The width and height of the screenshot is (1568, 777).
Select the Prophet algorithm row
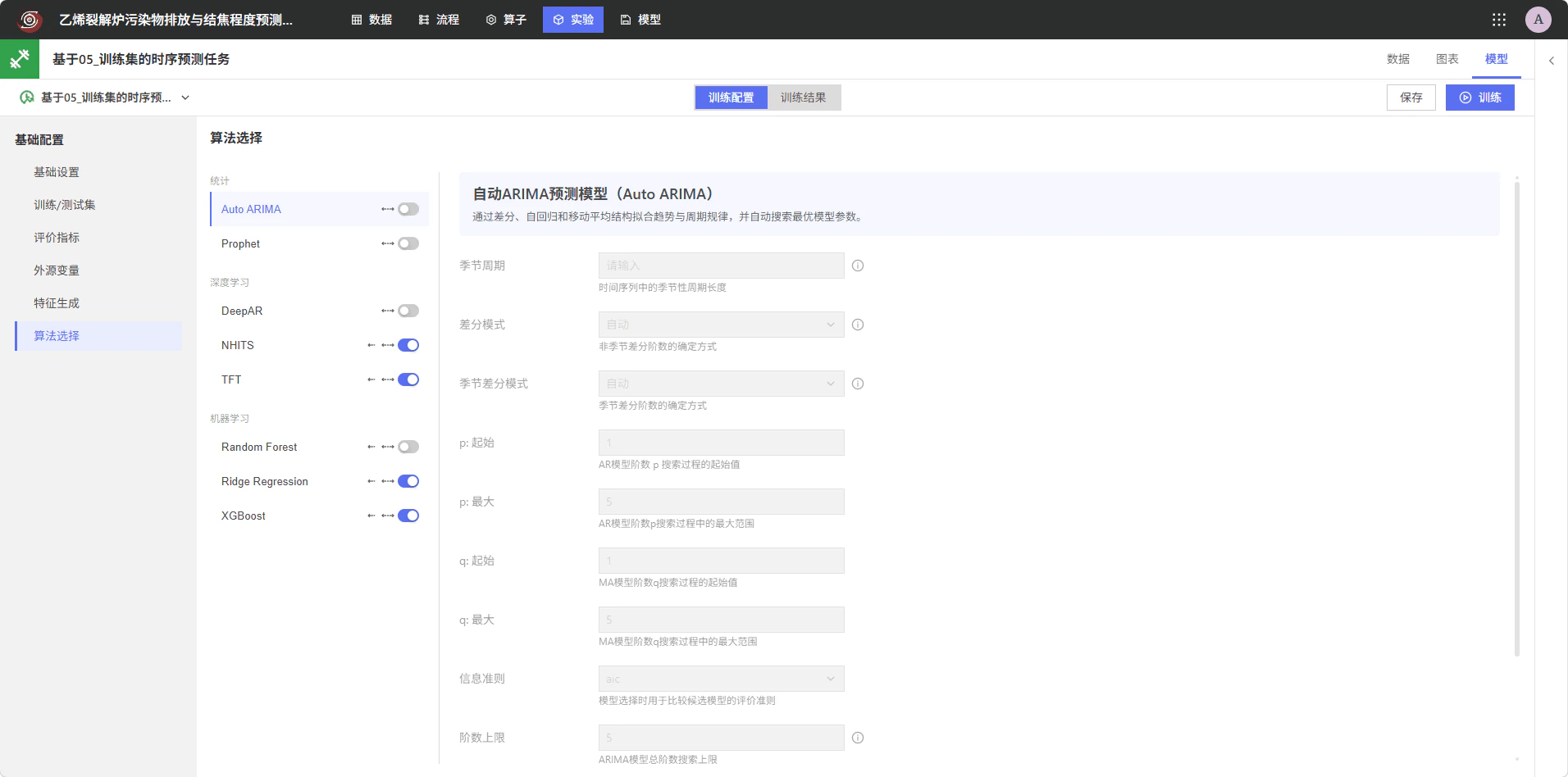pyautogui.click(x=319, y=243)
